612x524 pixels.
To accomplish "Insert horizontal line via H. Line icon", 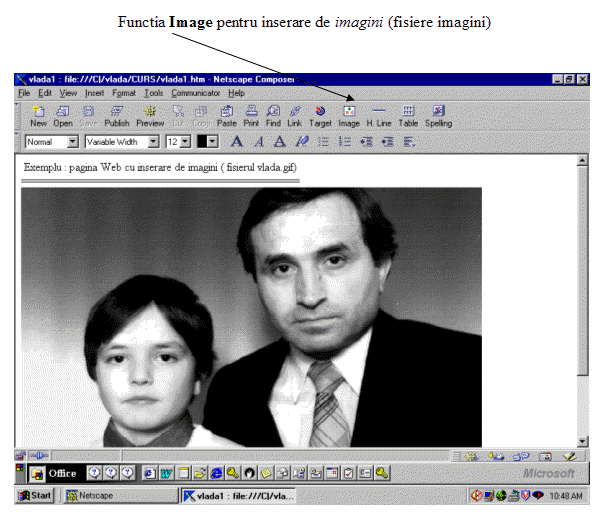I will [x=378, y=115].
